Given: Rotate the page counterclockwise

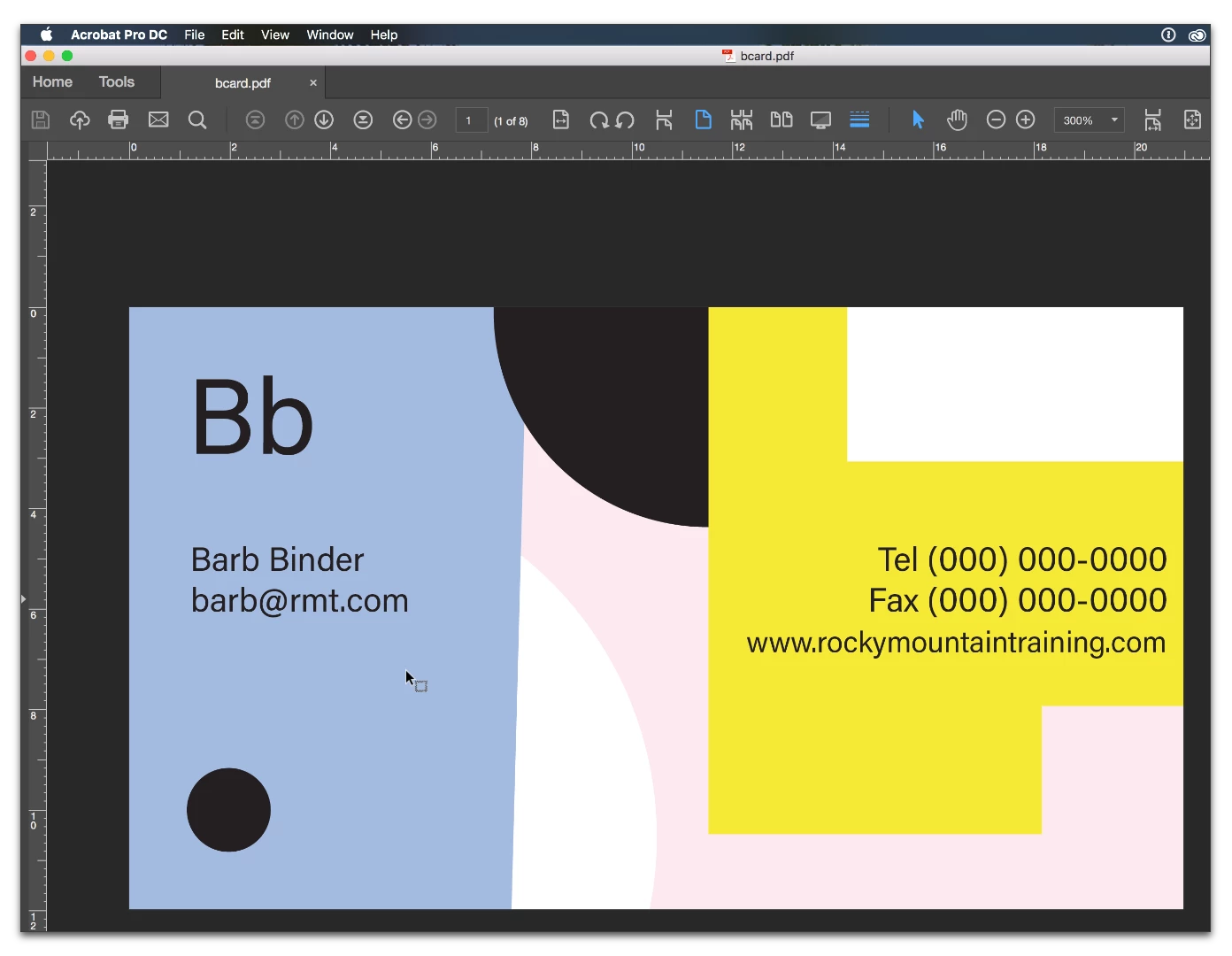Looking at the screenshot, I should coord(625,119).
